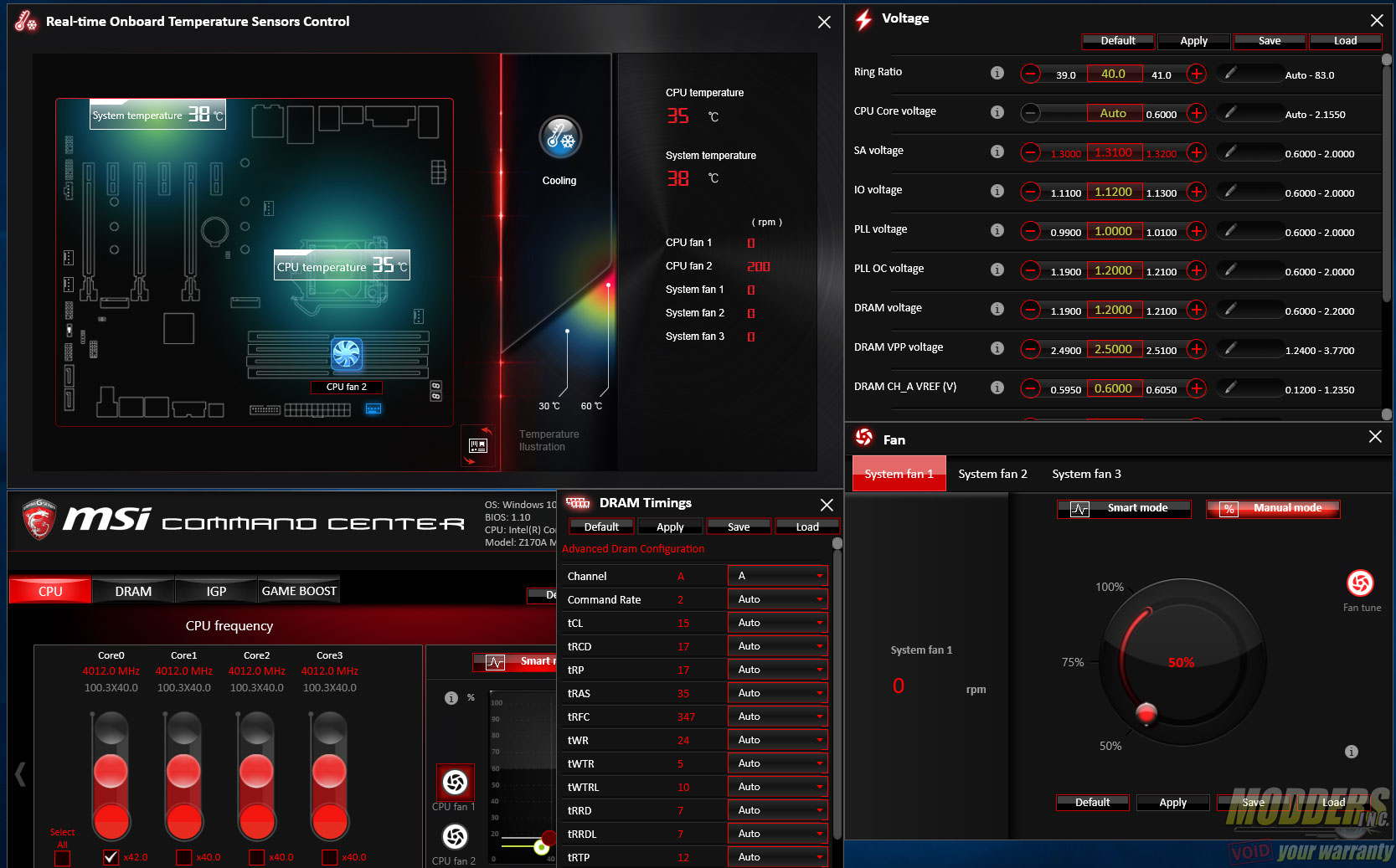Click the CPU Core voltage Auto field

(1114, 113)
